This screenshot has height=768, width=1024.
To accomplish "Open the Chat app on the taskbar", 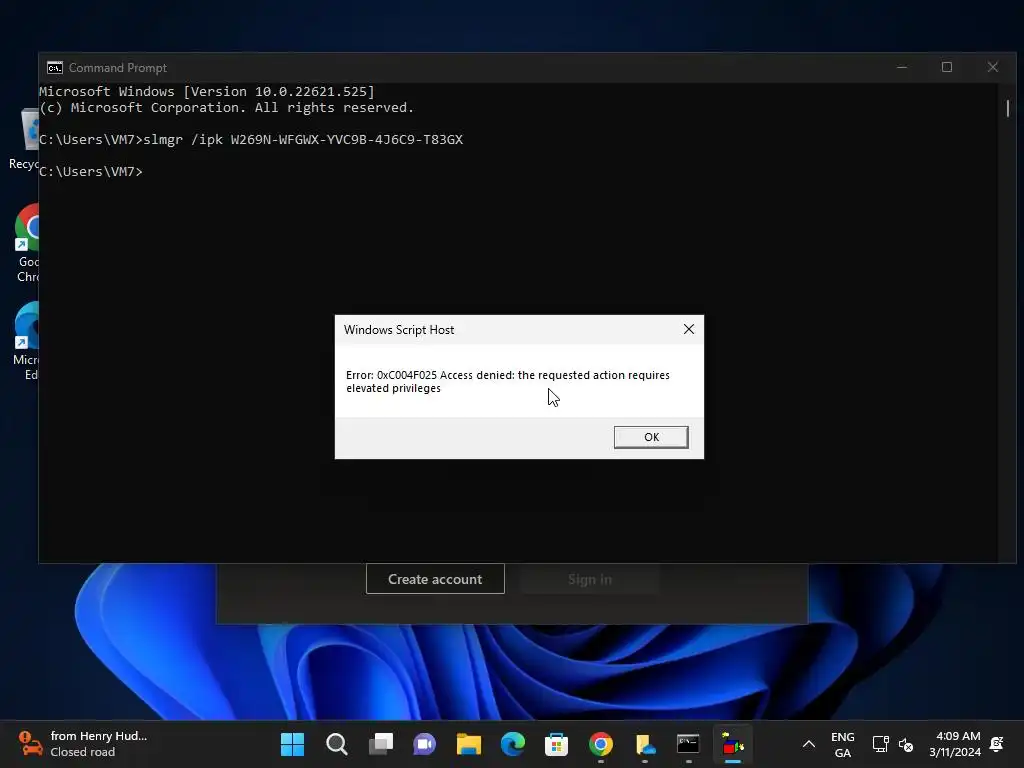I will [424, 744].
